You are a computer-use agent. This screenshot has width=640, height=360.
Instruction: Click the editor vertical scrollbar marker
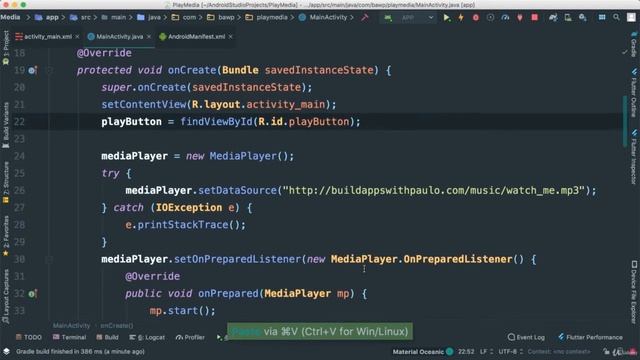click(624, 120)
